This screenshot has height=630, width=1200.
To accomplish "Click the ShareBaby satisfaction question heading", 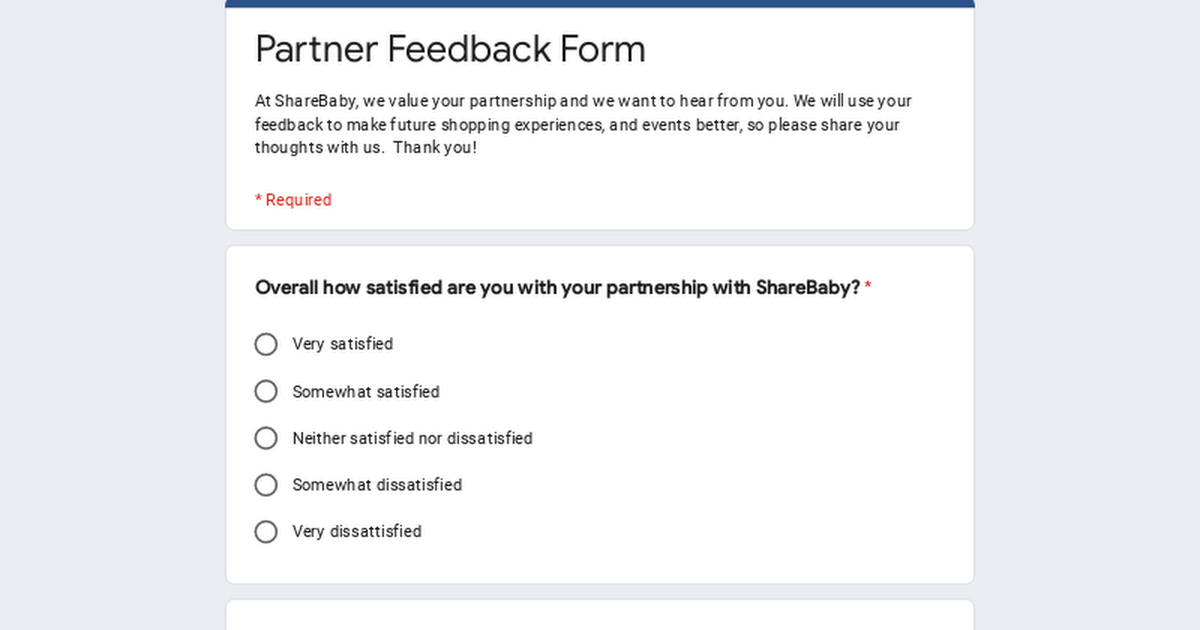I will pos(556,288).
